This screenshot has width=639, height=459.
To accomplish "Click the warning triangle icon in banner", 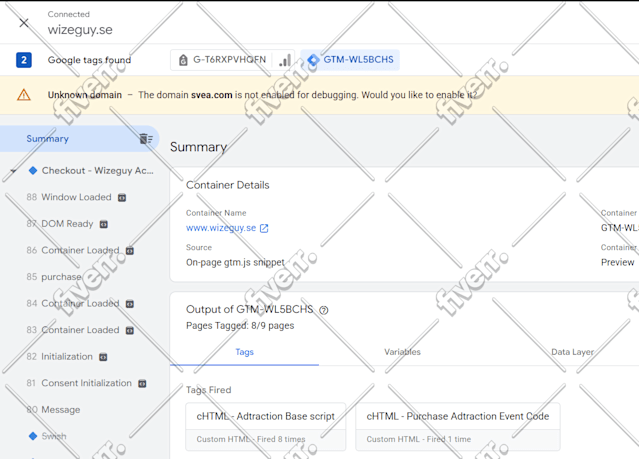I will (x=24, y=95).
